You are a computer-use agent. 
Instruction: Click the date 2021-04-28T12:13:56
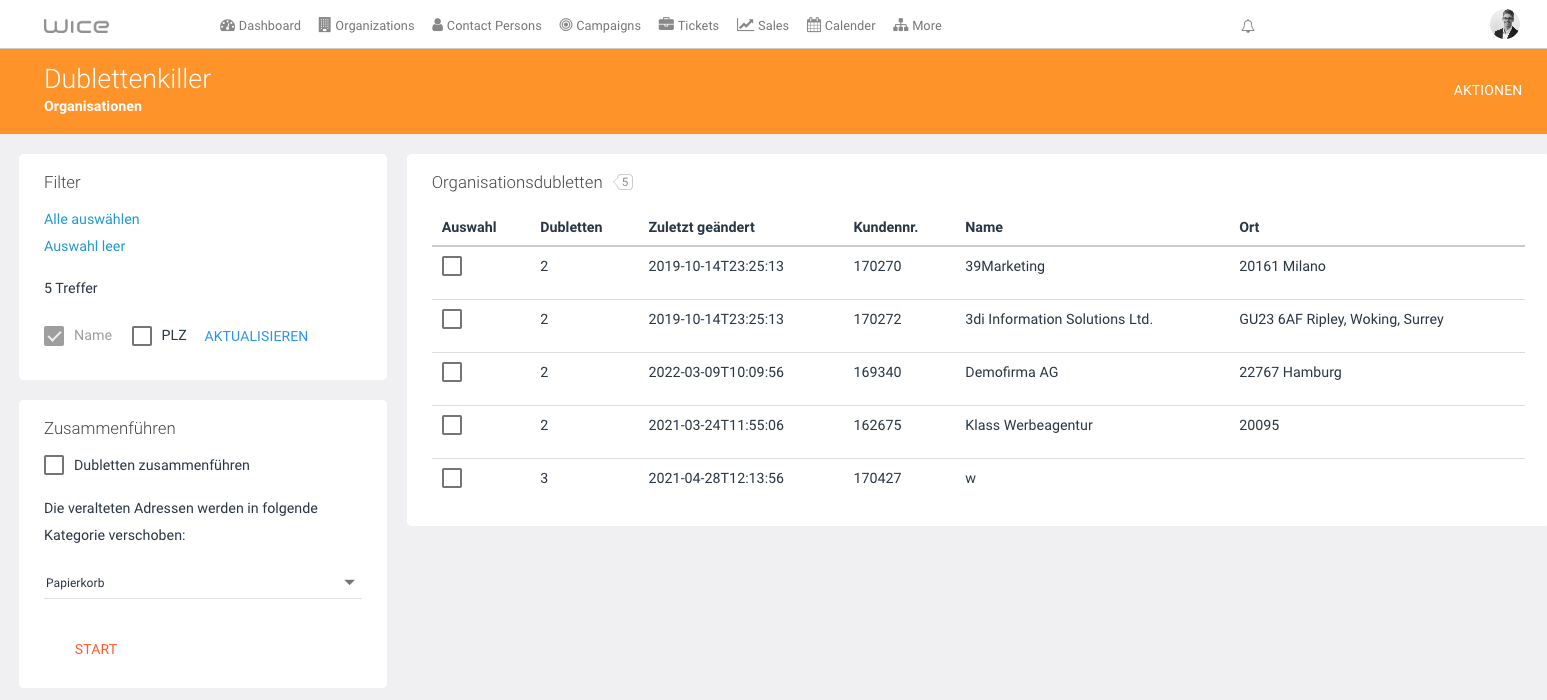click(716, 478)
